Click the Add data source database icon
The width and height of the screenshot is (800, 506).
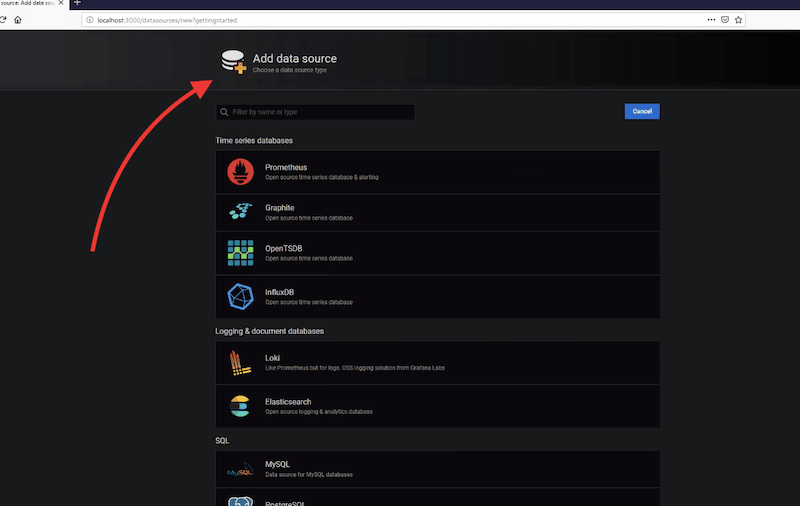[x=234, y=62]
